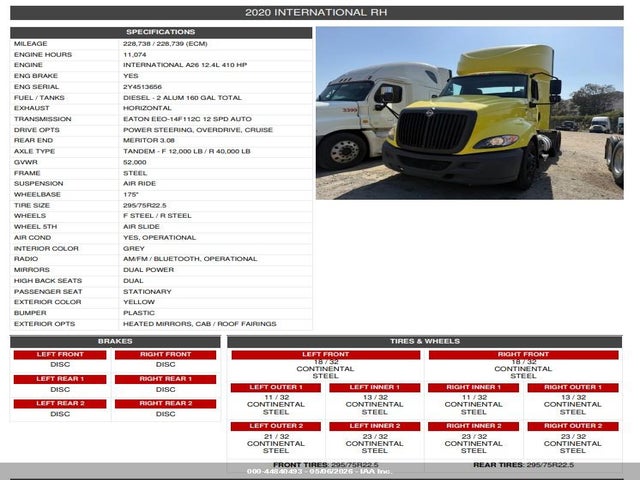
Task: Click EATON EEO-14F112C 12 SPD AUTO
Action: (187, 119)
